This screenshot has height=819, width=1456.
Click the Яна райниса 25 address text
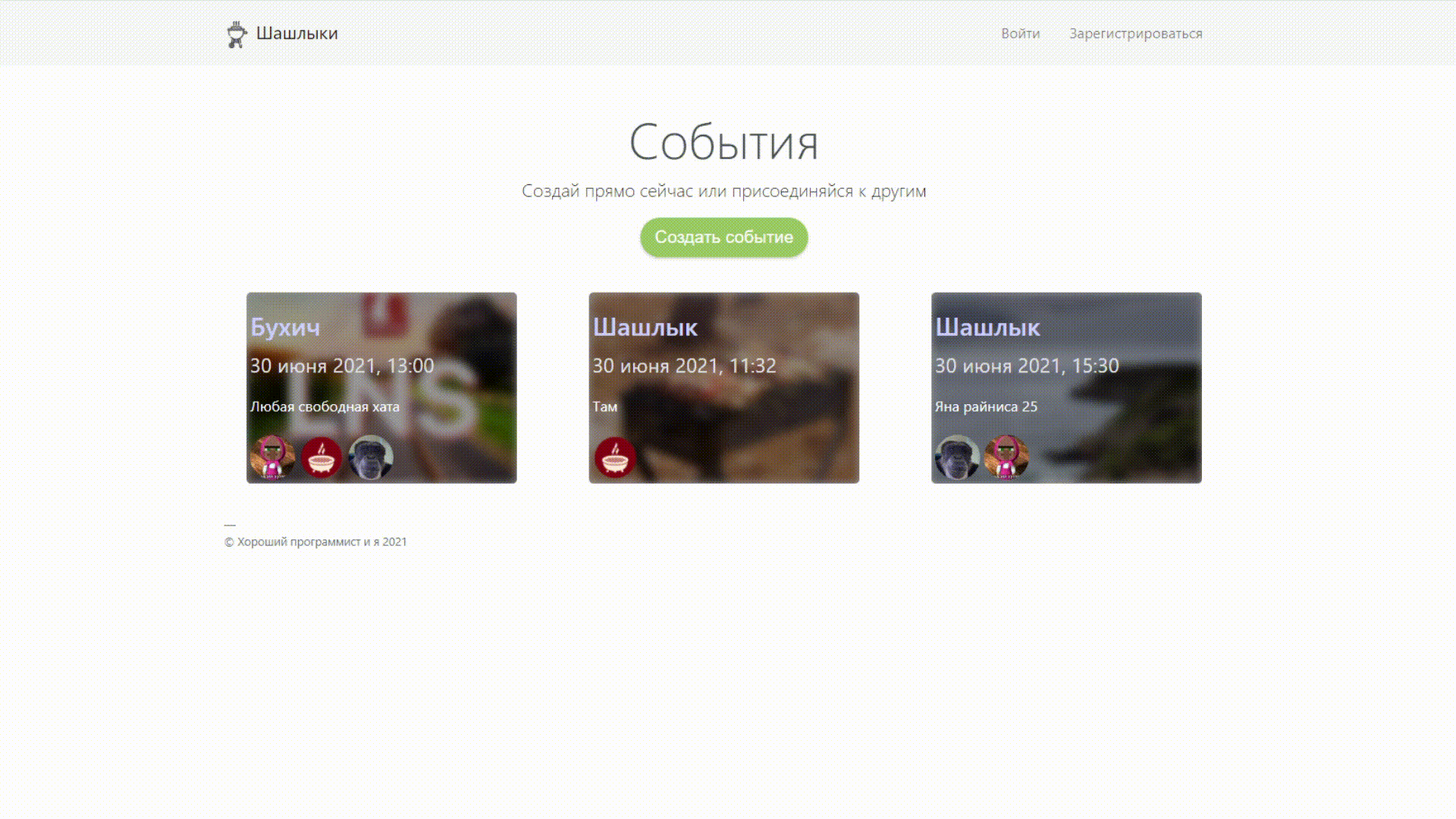[x=986, y=407]
